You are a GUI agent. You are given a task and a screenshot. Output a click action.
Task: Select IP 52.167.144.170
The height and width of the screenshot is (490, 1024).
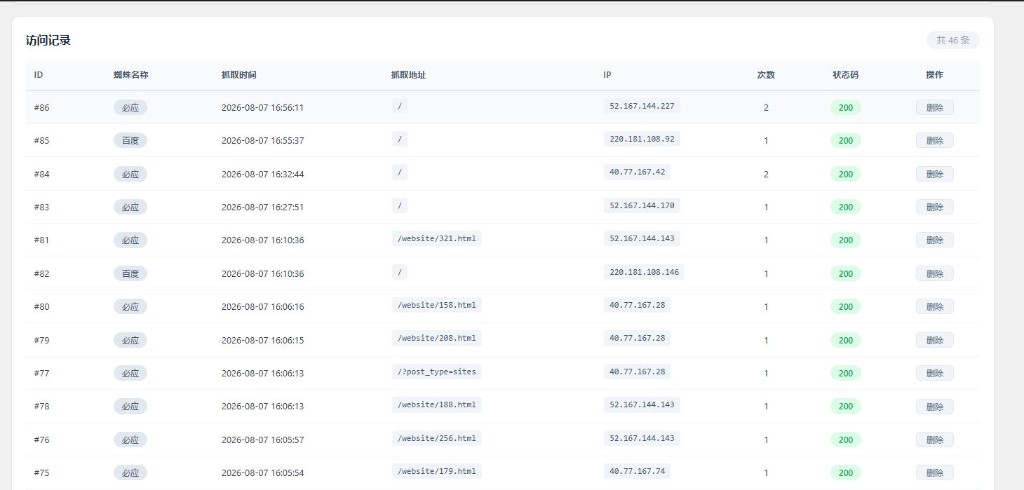[x=641, y=205]
